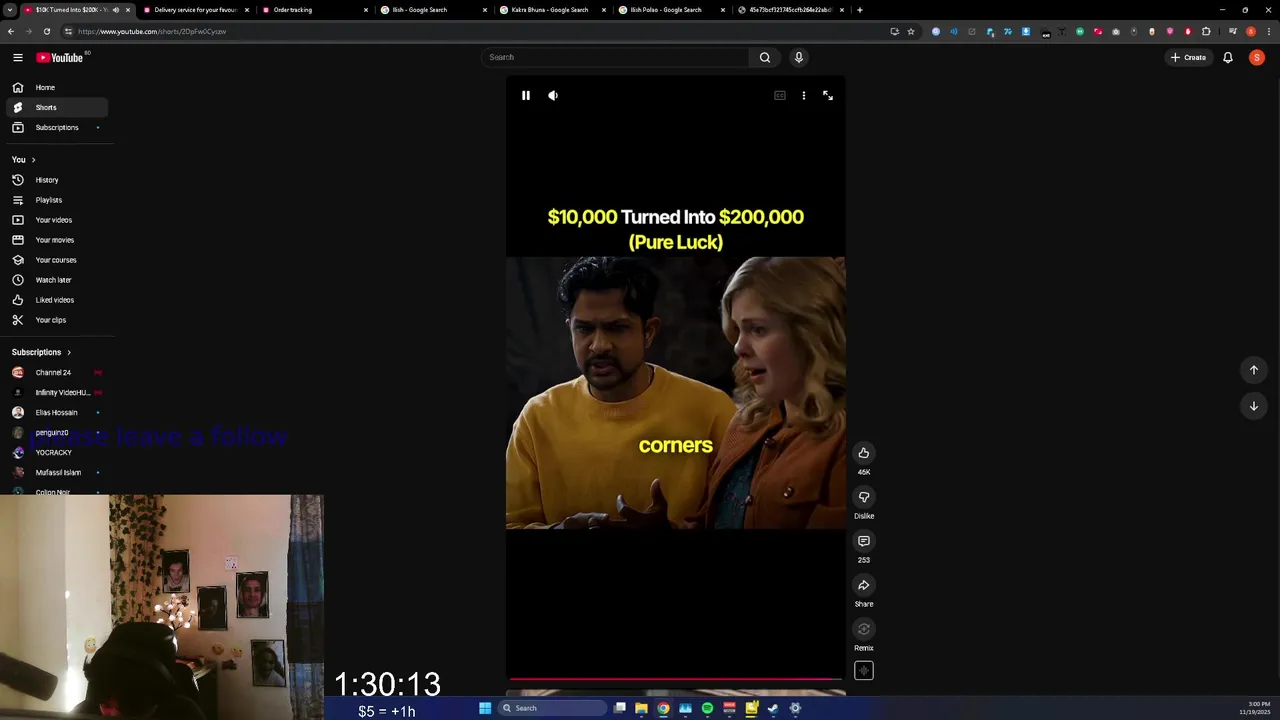This screenshot has width=1280, height=720.
Task: Pause the Shorts video
Action: [x=526, y=95]
